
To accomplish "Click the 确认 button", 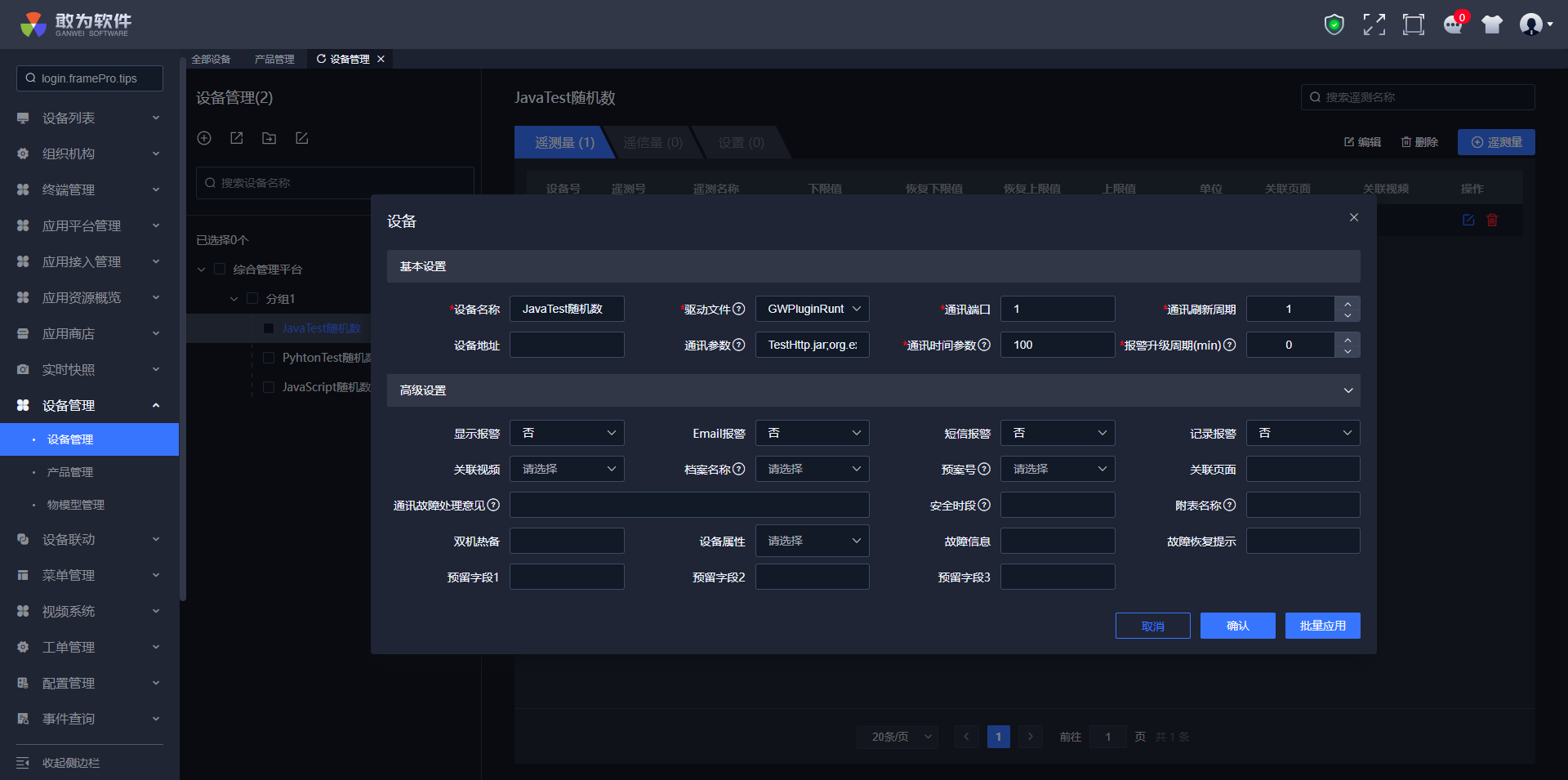I will 1237,626.
